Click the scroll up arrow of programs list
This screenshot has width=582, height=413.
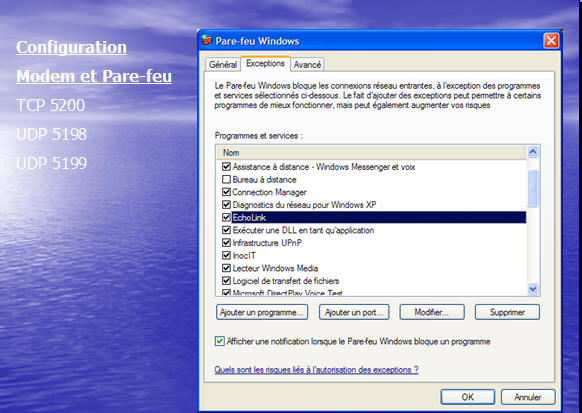click(x=533, y=152)
